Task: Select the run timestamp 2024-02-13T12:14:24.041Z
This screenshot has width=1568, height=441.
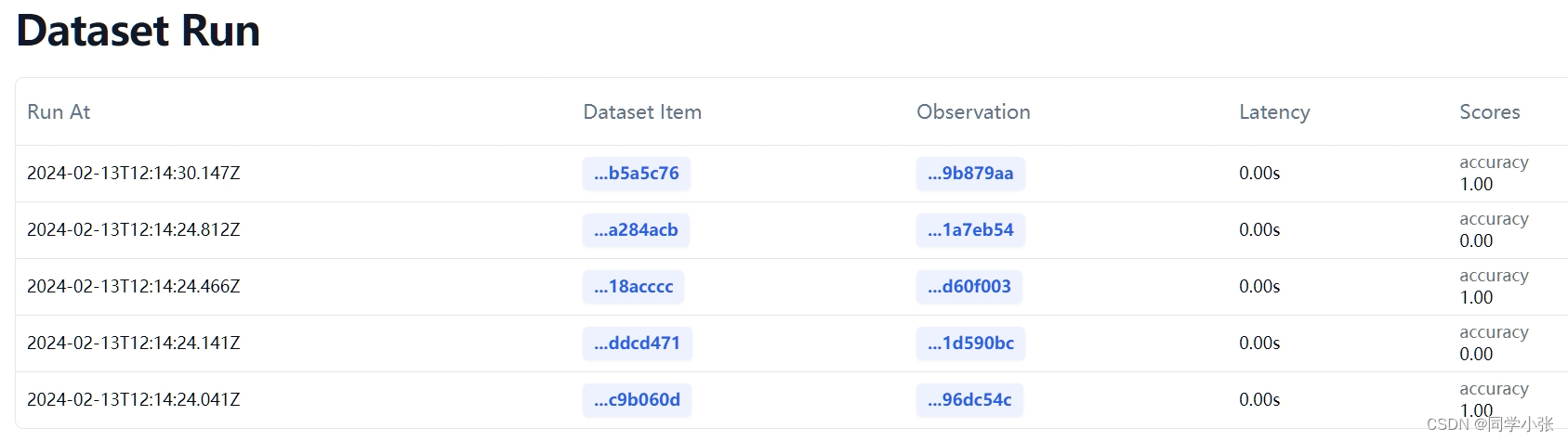Action: click(x=134, y=400)
